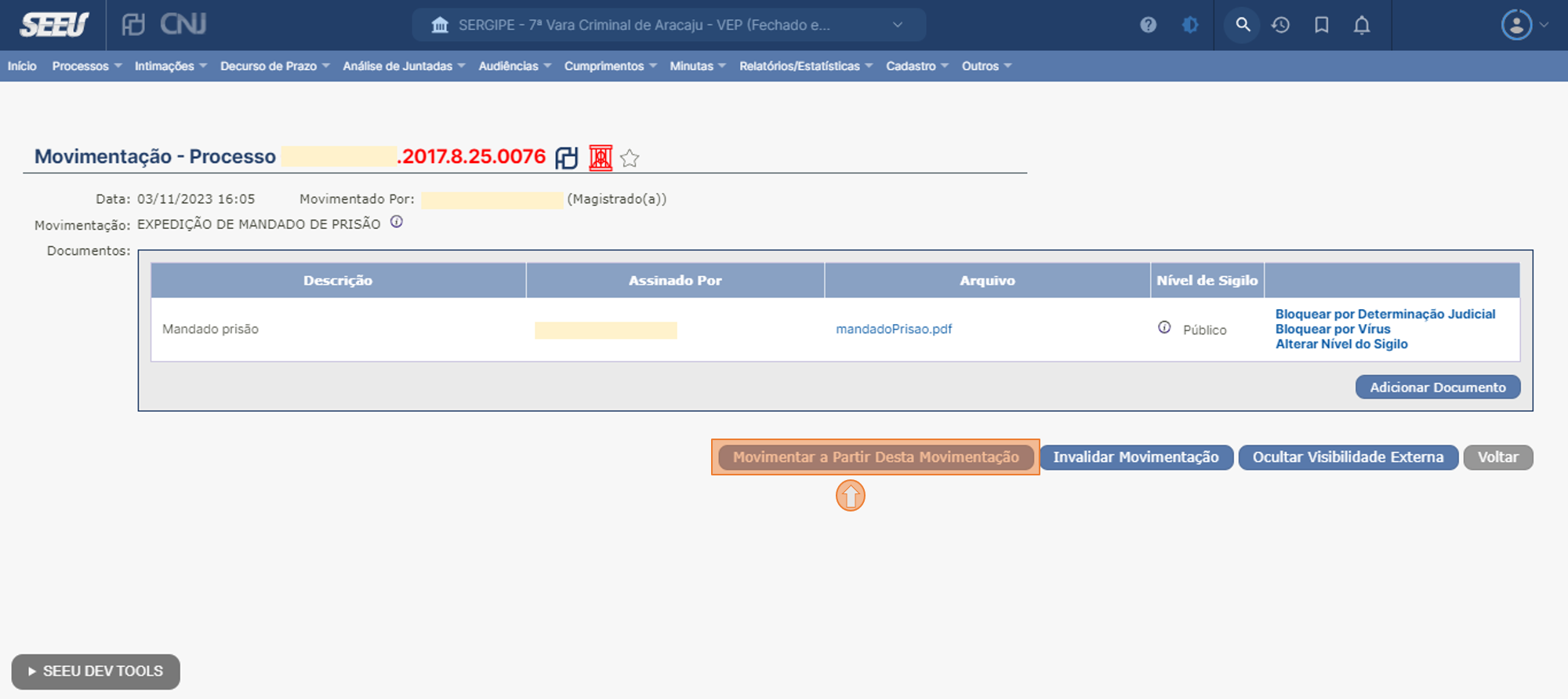
Task: Click the Público secrecy level text
Action: tap(1204, 330)
